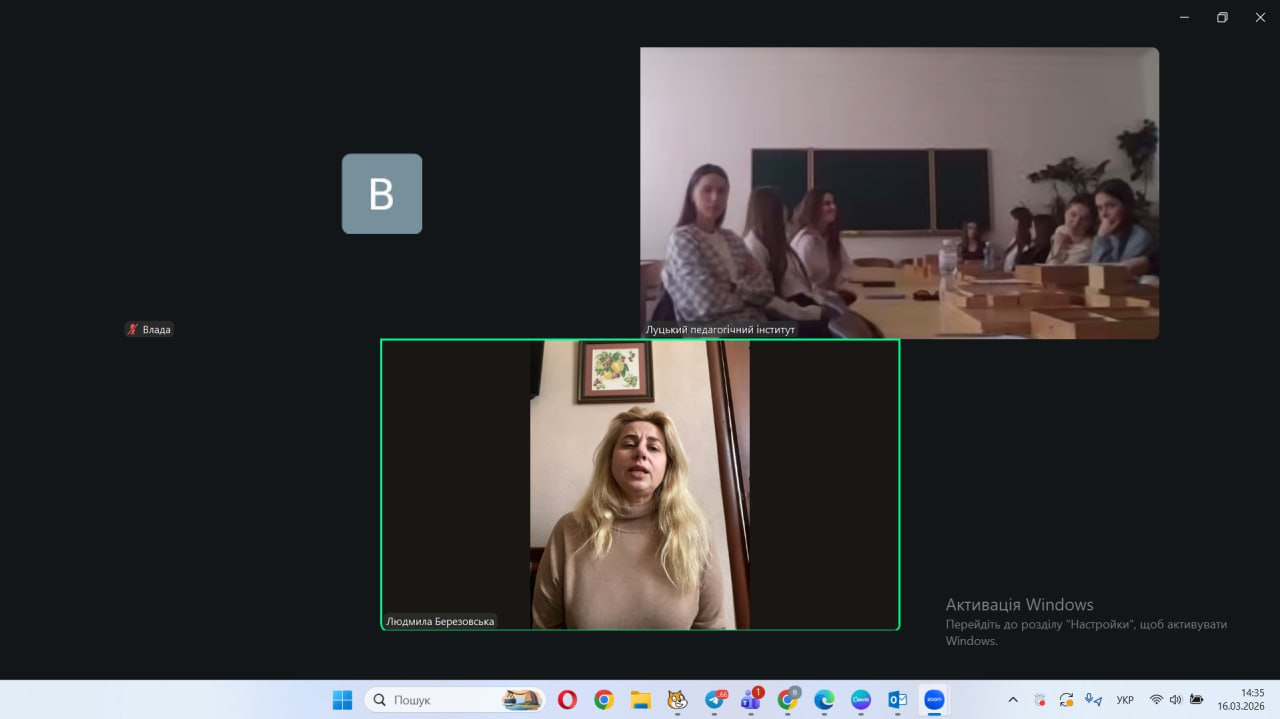Click the Луцький педагогічний інститут name label
Screen dimensions: 1280x719
point(721,329)
